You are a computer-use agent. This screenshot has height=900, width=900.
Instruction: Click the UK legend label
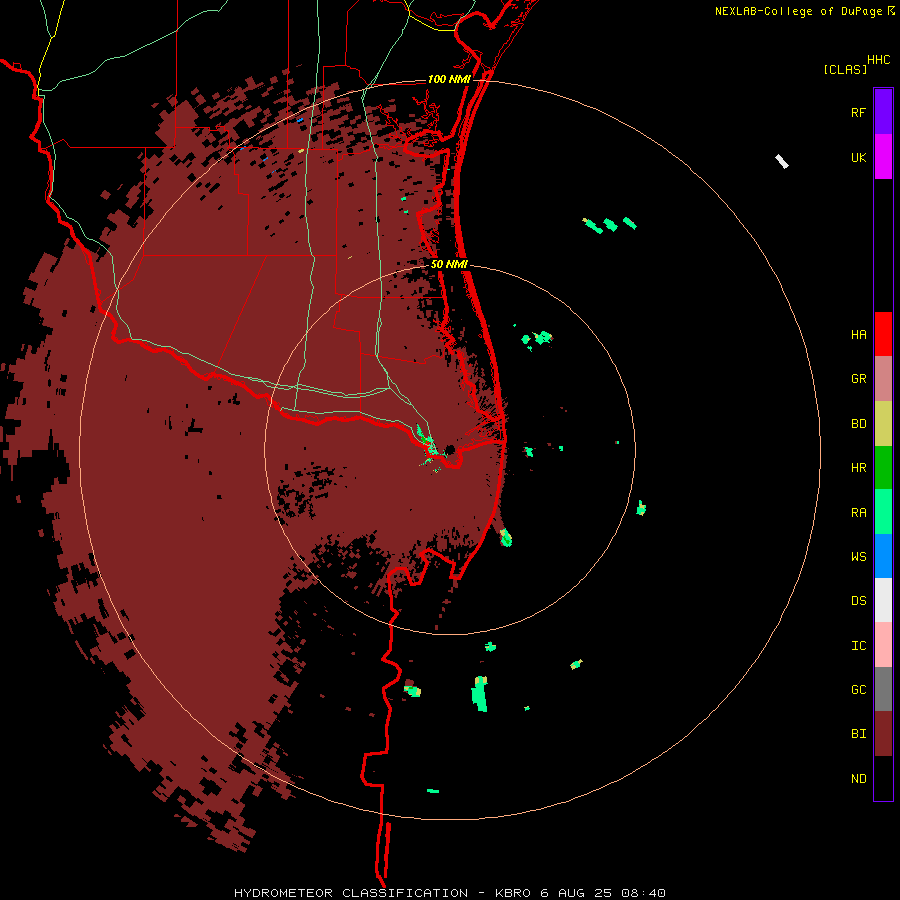tap(858, 157)
